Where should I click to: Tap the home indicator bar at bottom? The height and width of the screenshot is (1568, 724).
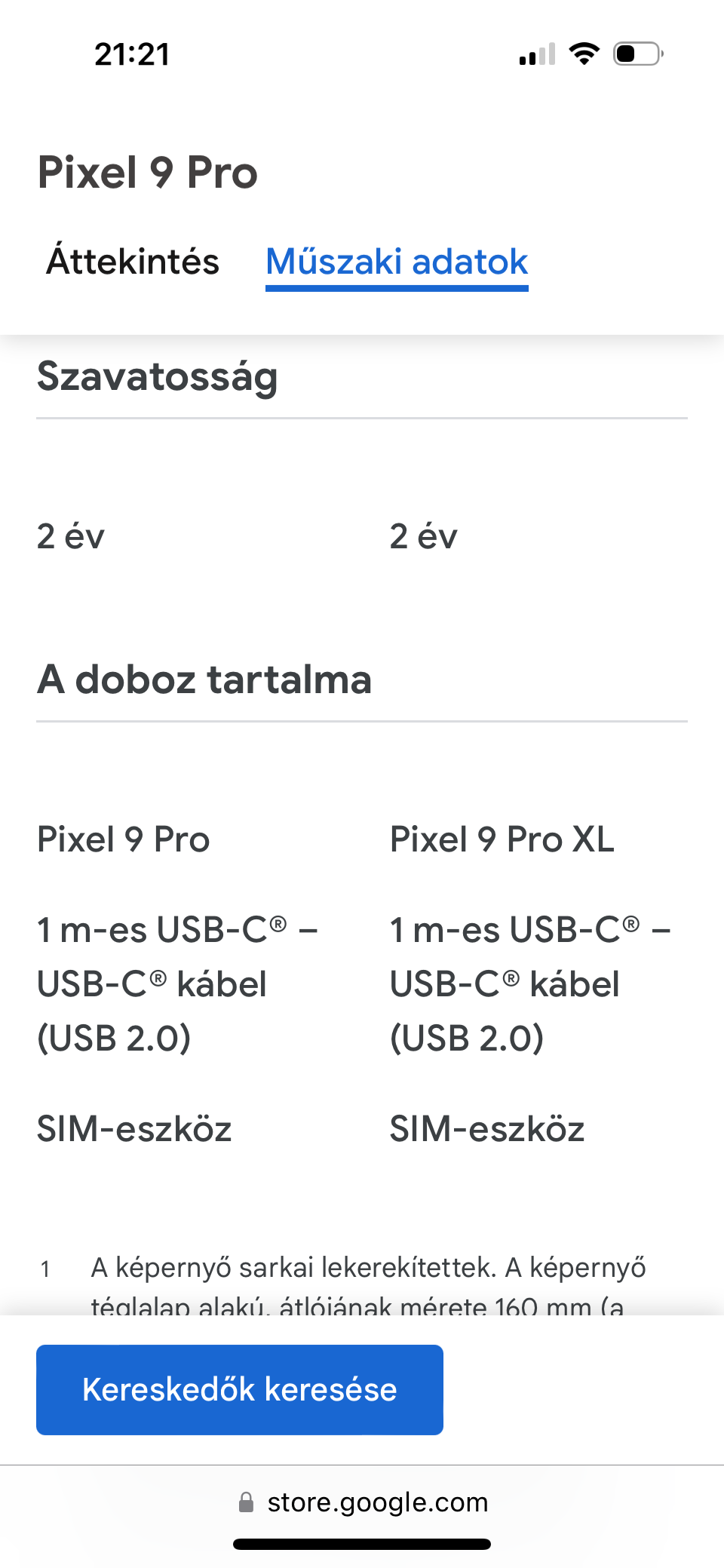coord(362,1544)
